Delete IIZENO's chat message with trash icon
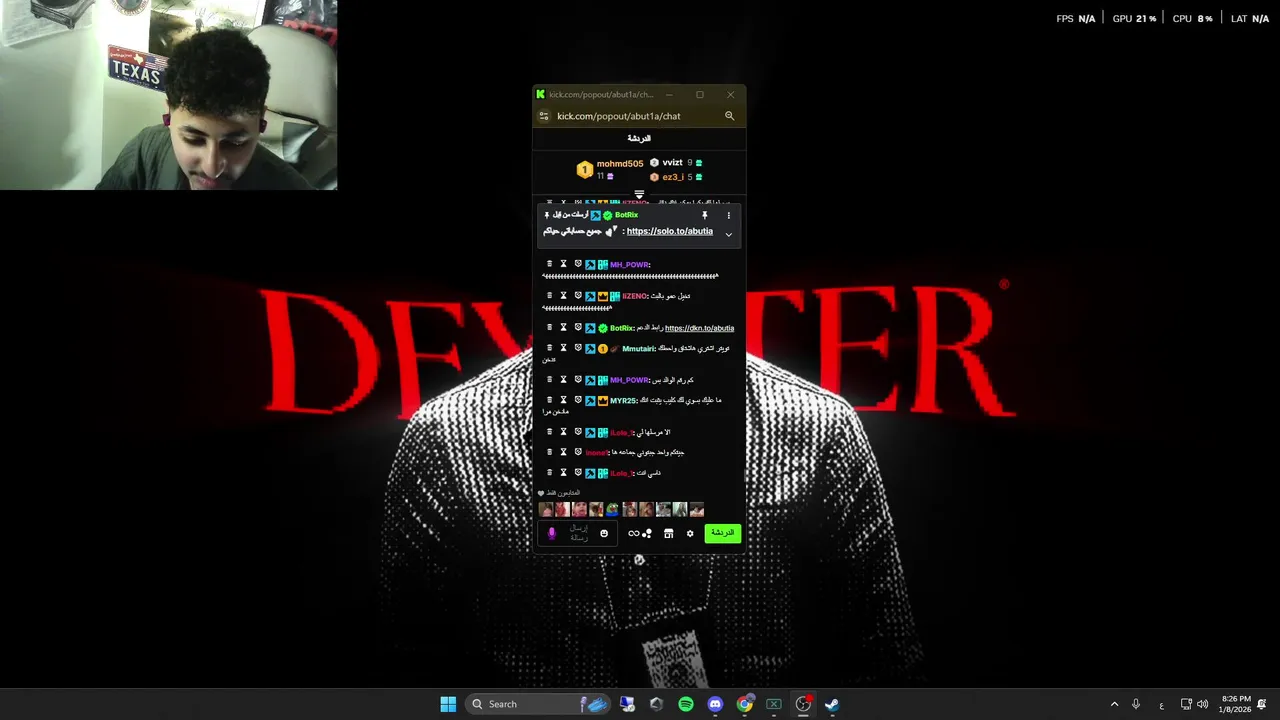Image resolution: width=1280 pixels, height=720 pixels. pos(549,296)
